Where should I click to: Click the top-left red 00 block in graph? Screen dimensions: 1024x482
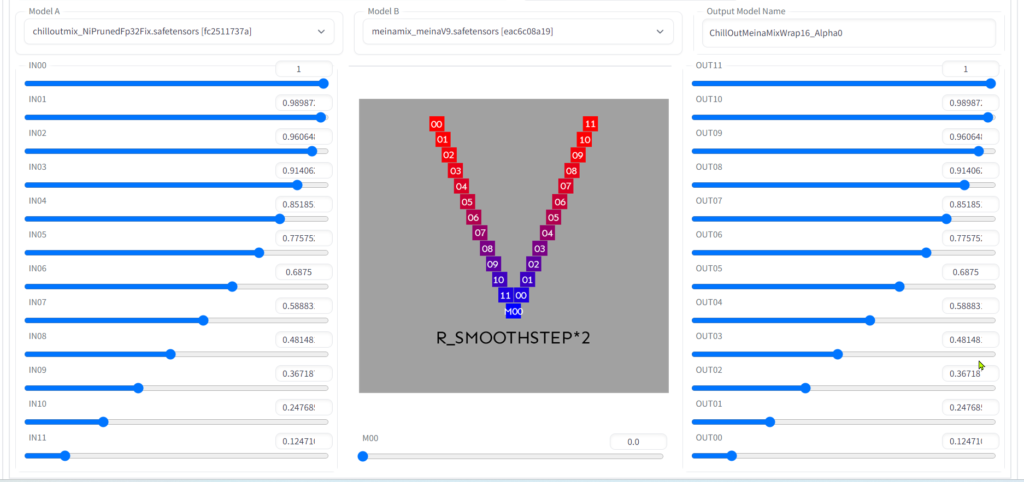coord(436,124)
